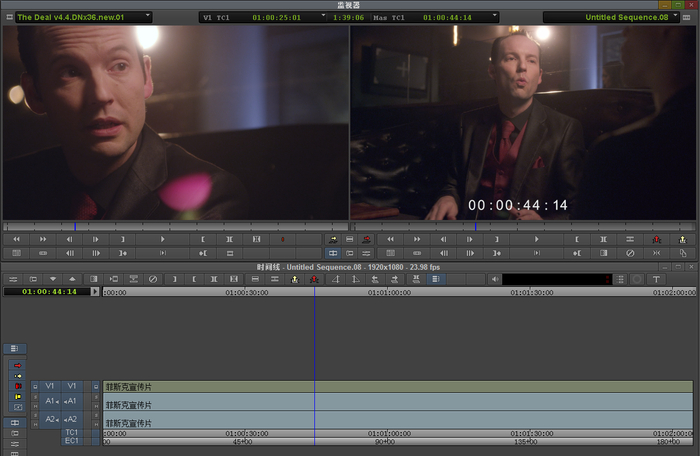Viewport: 700px width, 456px height.
Task: Add a red marker in source monitor
Action: click(x=283, y=239)
